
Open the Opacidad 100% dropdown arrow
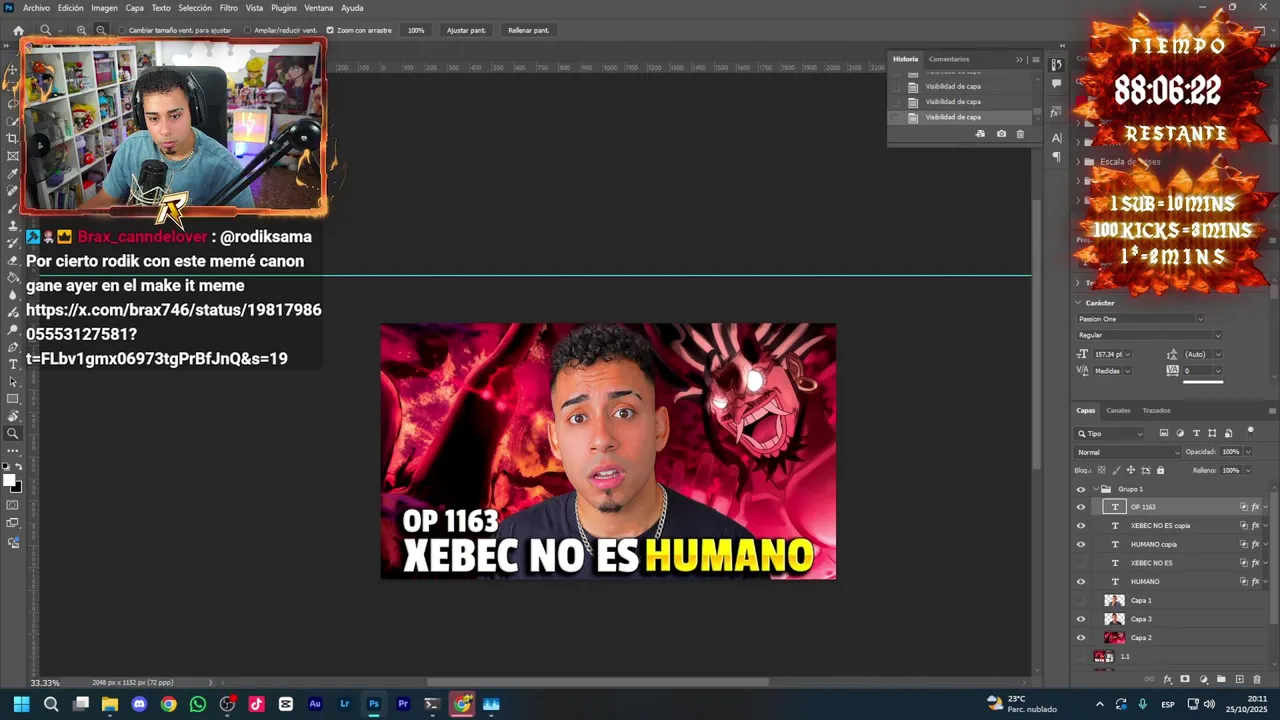coord(1246,452)
